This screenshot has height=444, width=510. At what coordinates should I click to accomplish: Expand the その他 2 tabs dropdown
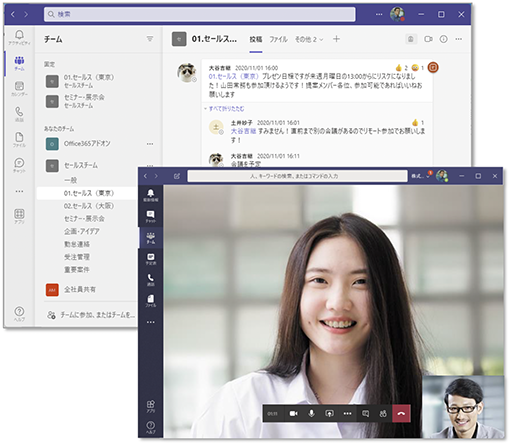point(309,39)
